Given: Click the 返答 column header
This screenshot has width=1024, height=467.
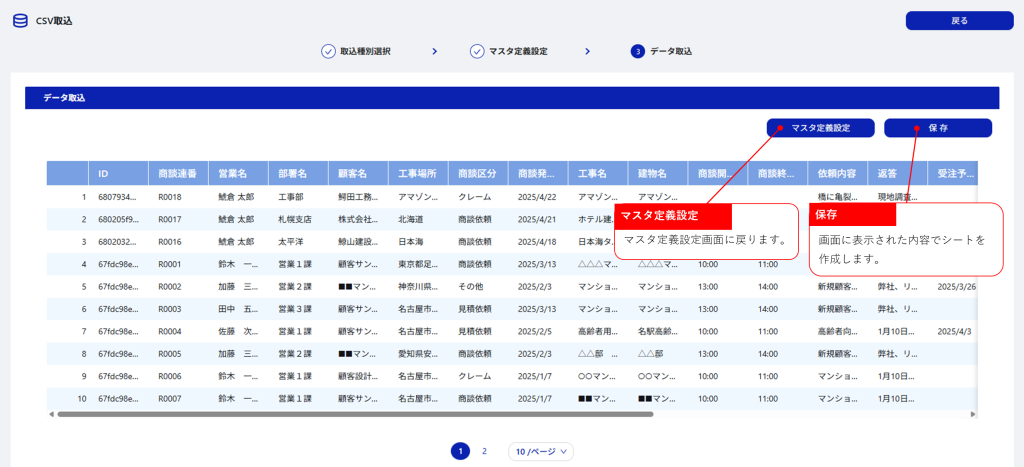Looking at the screenshot, I should 897,174.
